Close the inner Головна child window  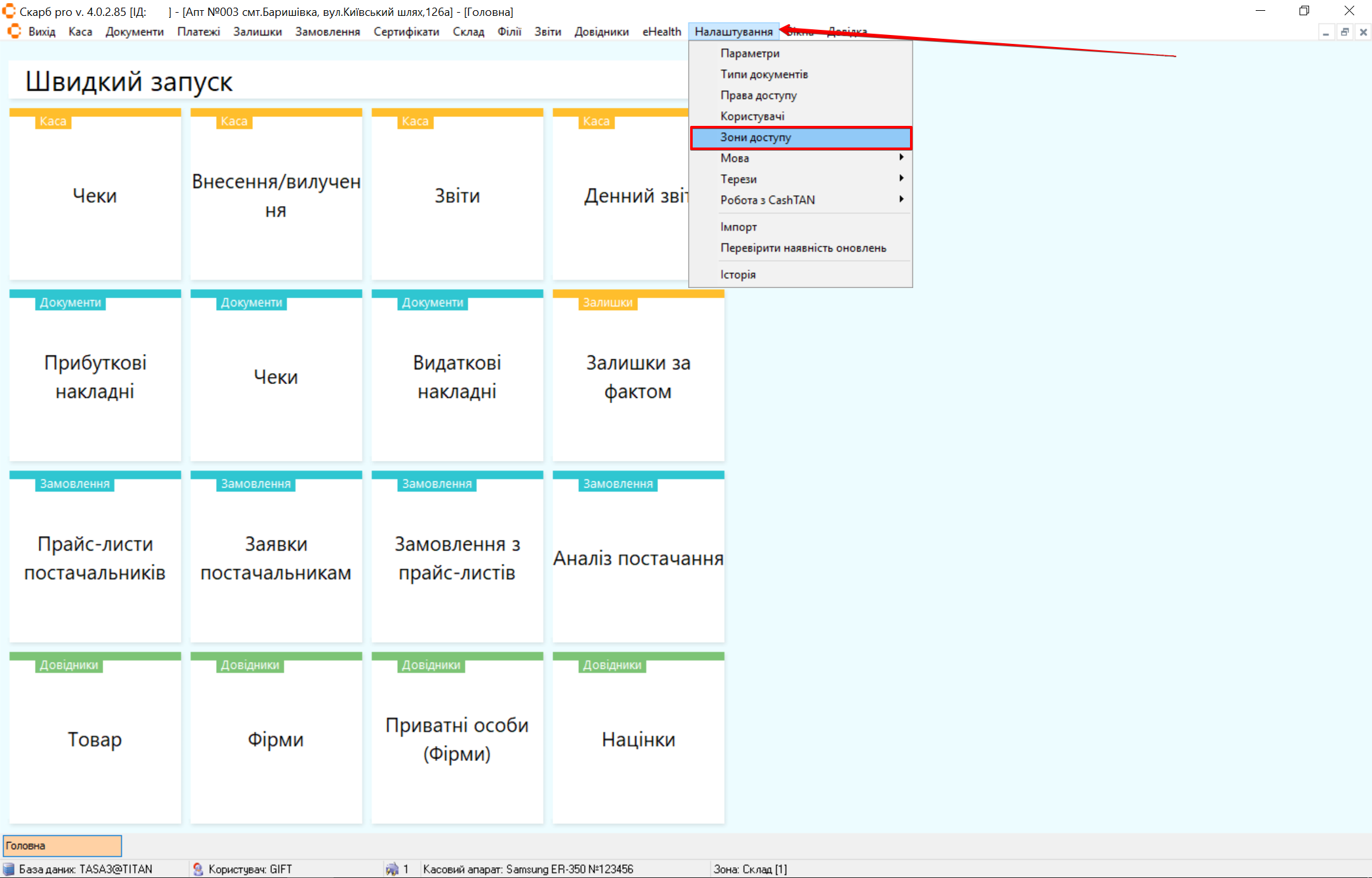coord(1363,32)
